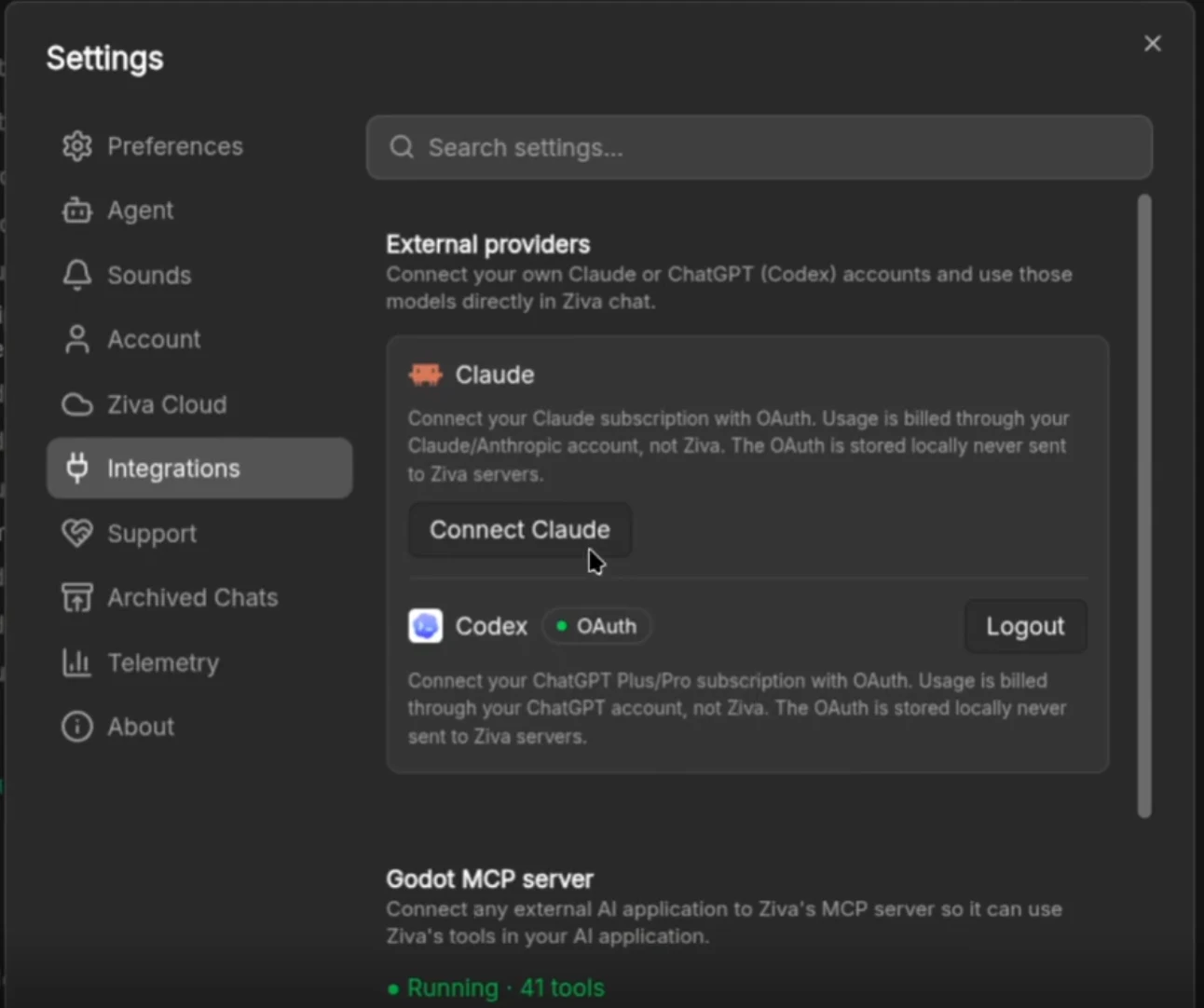This screenshot has width=1204, height=1008.
Task: Click the green OAuth status dot
Action: click(561, 626)
